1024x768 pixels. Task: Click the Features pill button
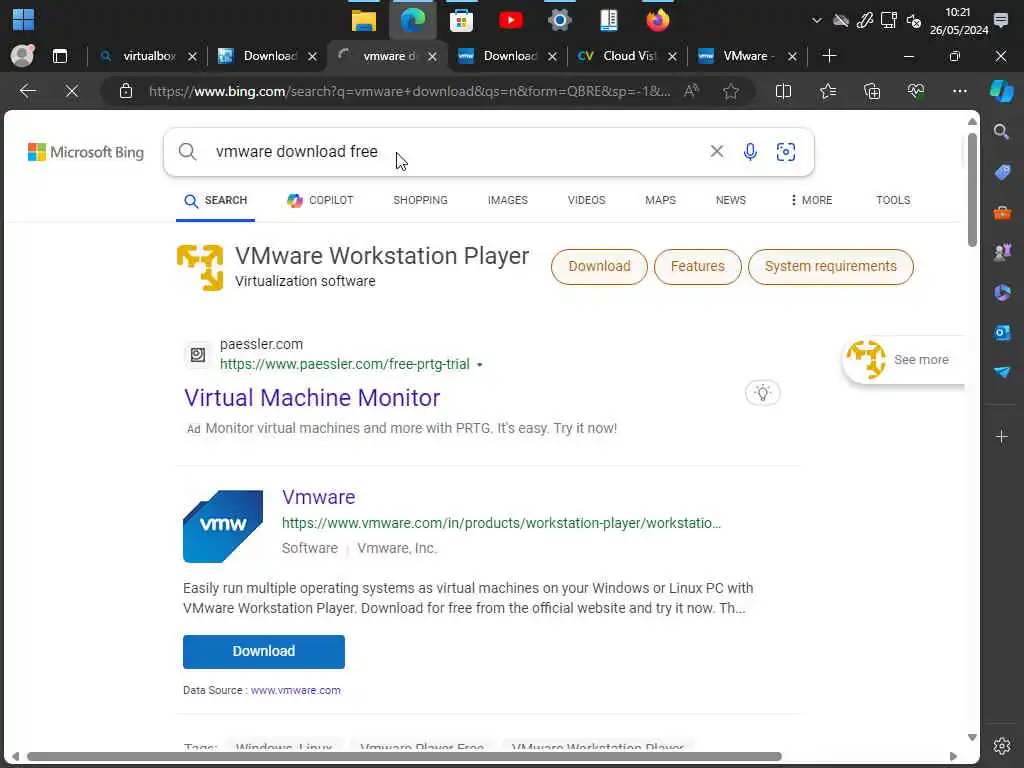pyautogui.click(x=697, y=266)
